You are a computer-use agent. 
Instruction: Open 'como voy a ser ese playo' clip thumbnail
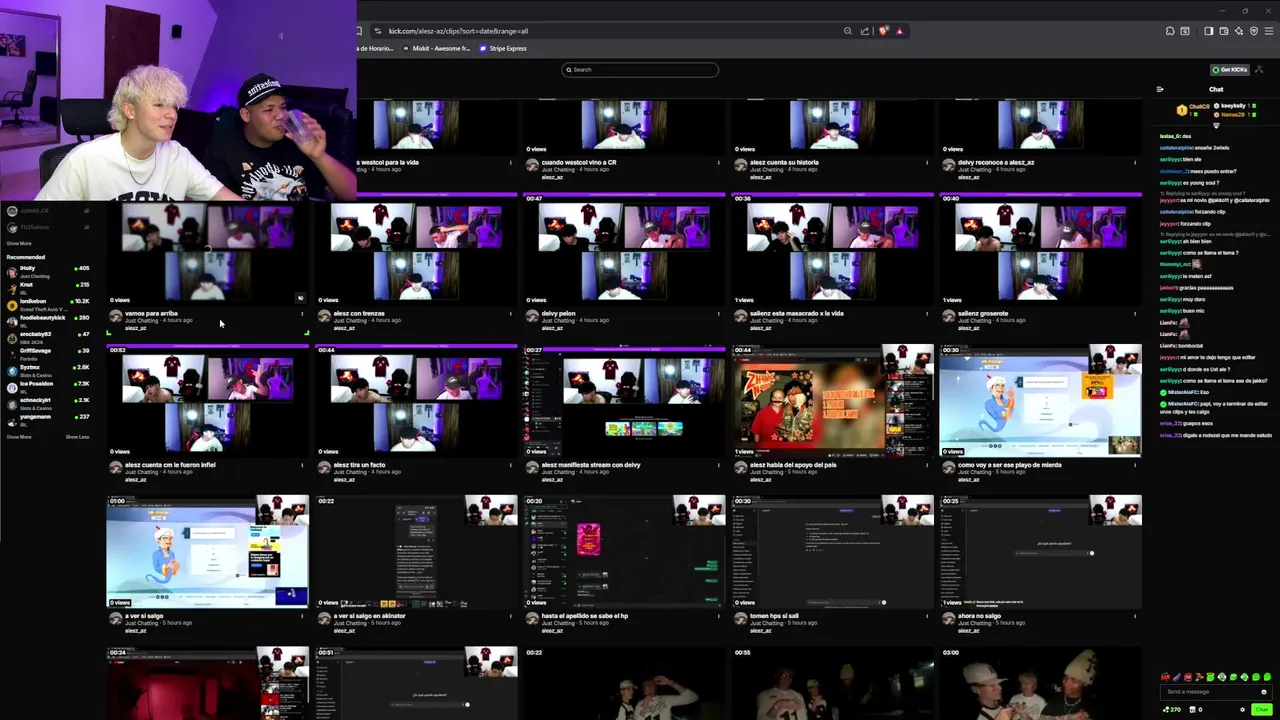coord(1040,402)
